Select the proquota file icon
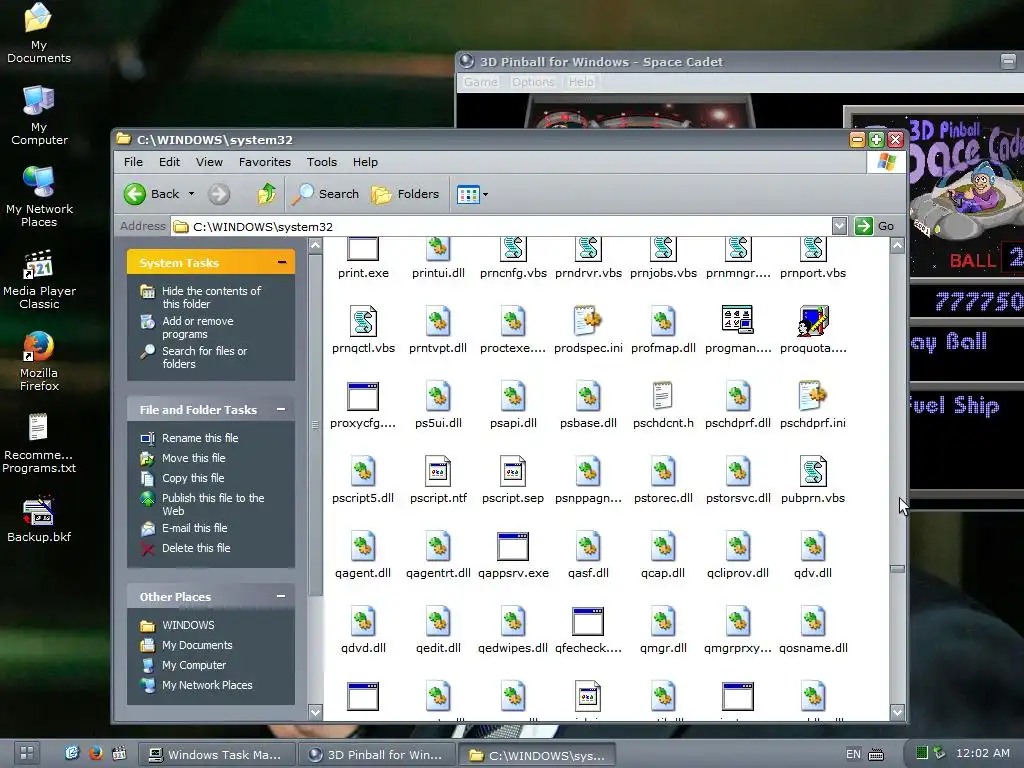Image resolution: width=1024 pixels, height=768 pixels. coord(812,321)
